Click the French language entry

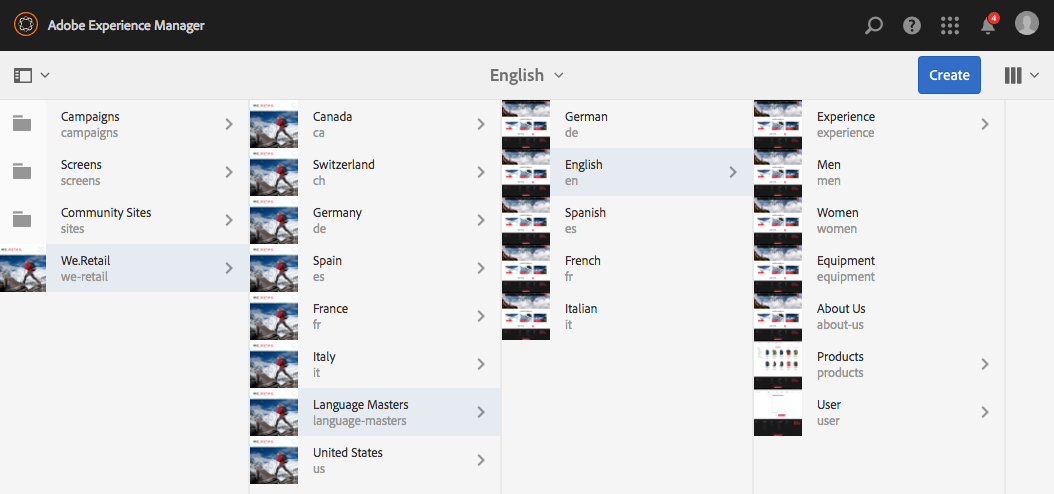click(627, 268)
